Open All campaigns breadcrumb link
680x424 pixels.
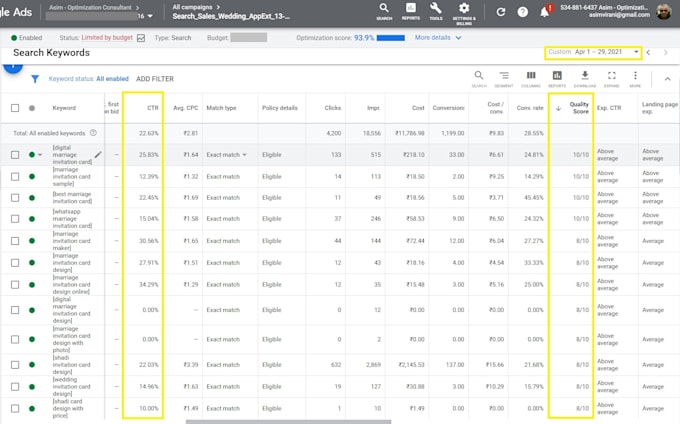(192, 7)
